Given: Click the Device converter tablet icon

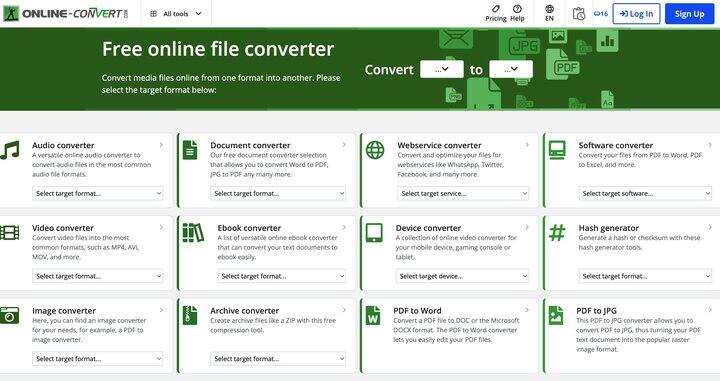Looking at the screenshot, I should [x=374, y=233].
